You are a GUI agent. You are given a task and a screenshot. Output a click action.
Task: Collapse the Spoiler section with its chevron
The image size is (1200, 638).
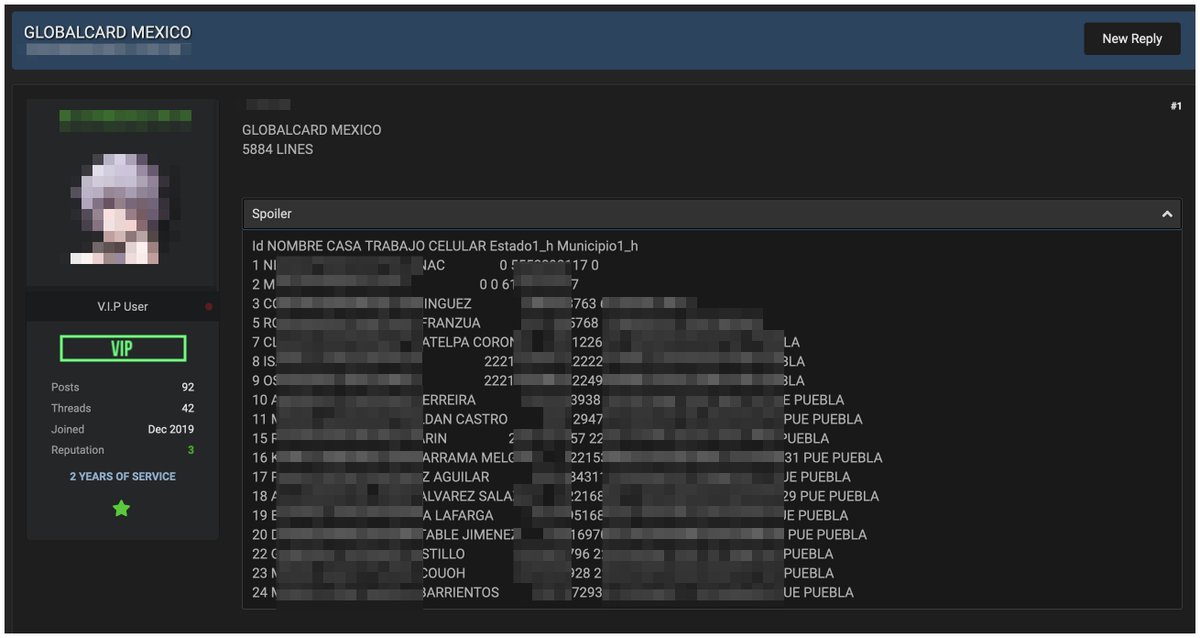click(x=1166, y=214)
